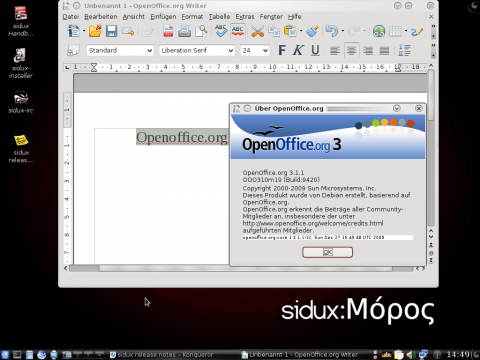The width and height of the screenshot is (480, 360).
Task: Open the Liberation Serif font dropdown
Action: coord(230,51)
